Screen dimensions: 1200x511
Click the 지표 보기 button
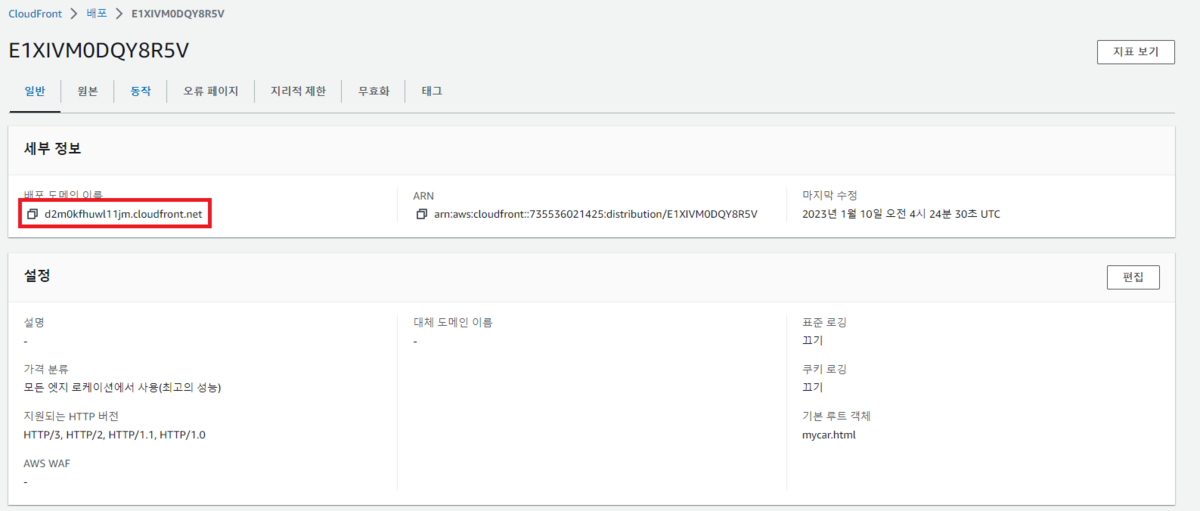[x=1135, y=52]
